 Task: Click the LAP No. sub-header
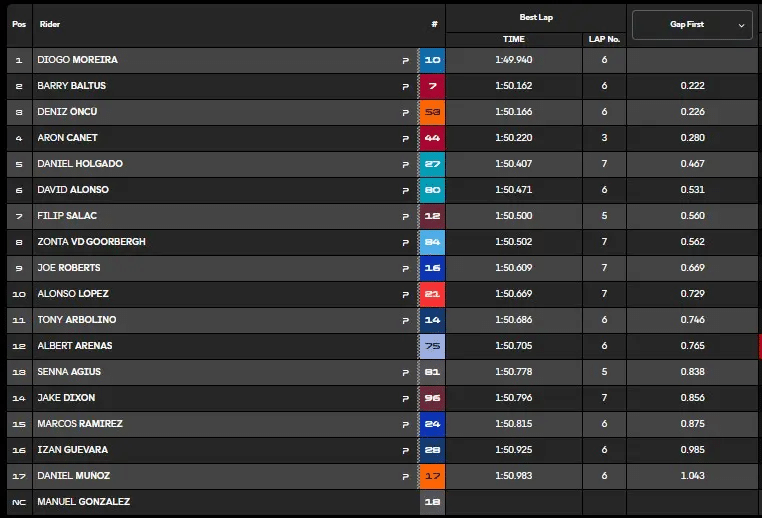604,39
